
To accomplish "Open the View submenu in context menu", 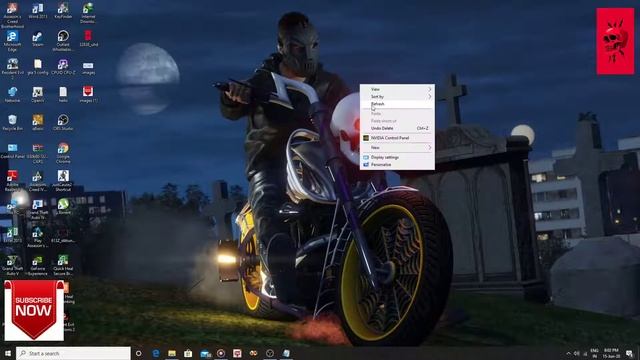I will click(397, 89).
